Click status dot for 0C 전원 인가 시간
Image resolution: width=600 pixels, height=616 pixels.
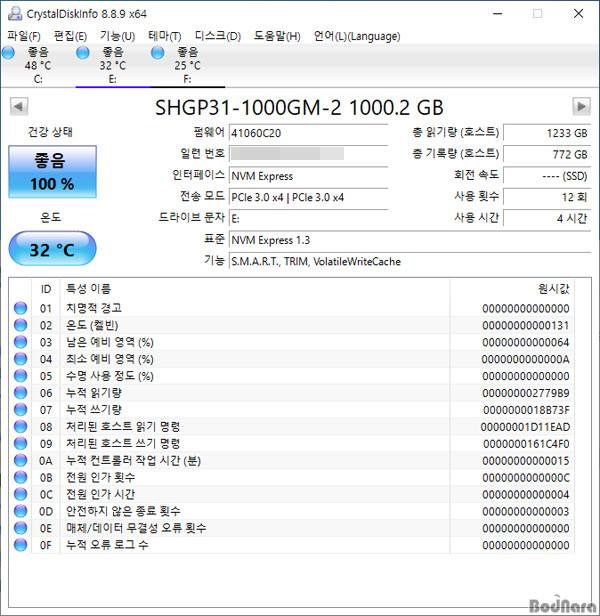pos(20,494)
